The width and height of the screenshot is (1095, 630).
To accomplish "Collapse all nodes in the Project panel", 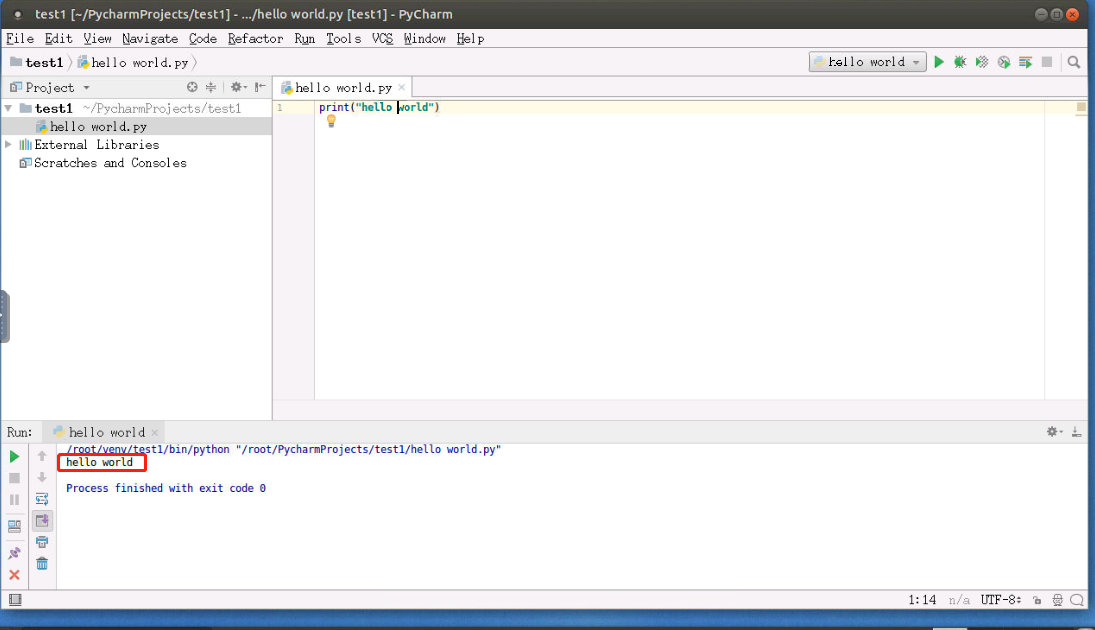I will 210,87.
